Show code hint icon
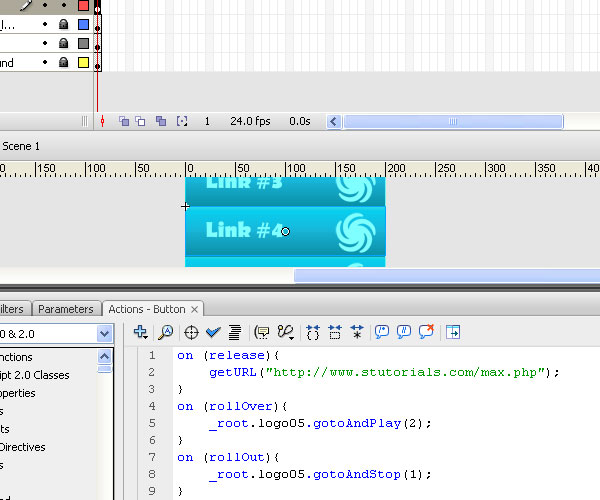This screenshot has height=500, width=600. pos(262,332)
